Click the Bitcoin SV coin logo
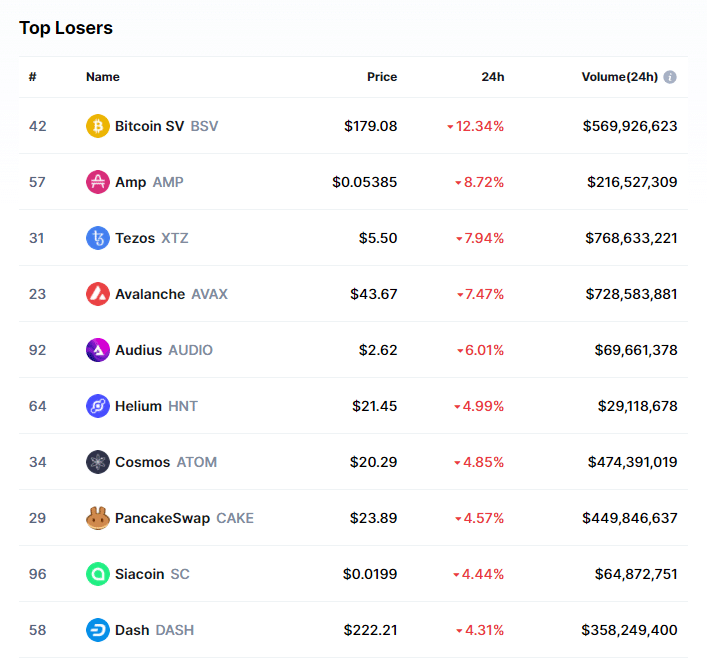Viewport: 707px width, 666px height. (97, 126)
